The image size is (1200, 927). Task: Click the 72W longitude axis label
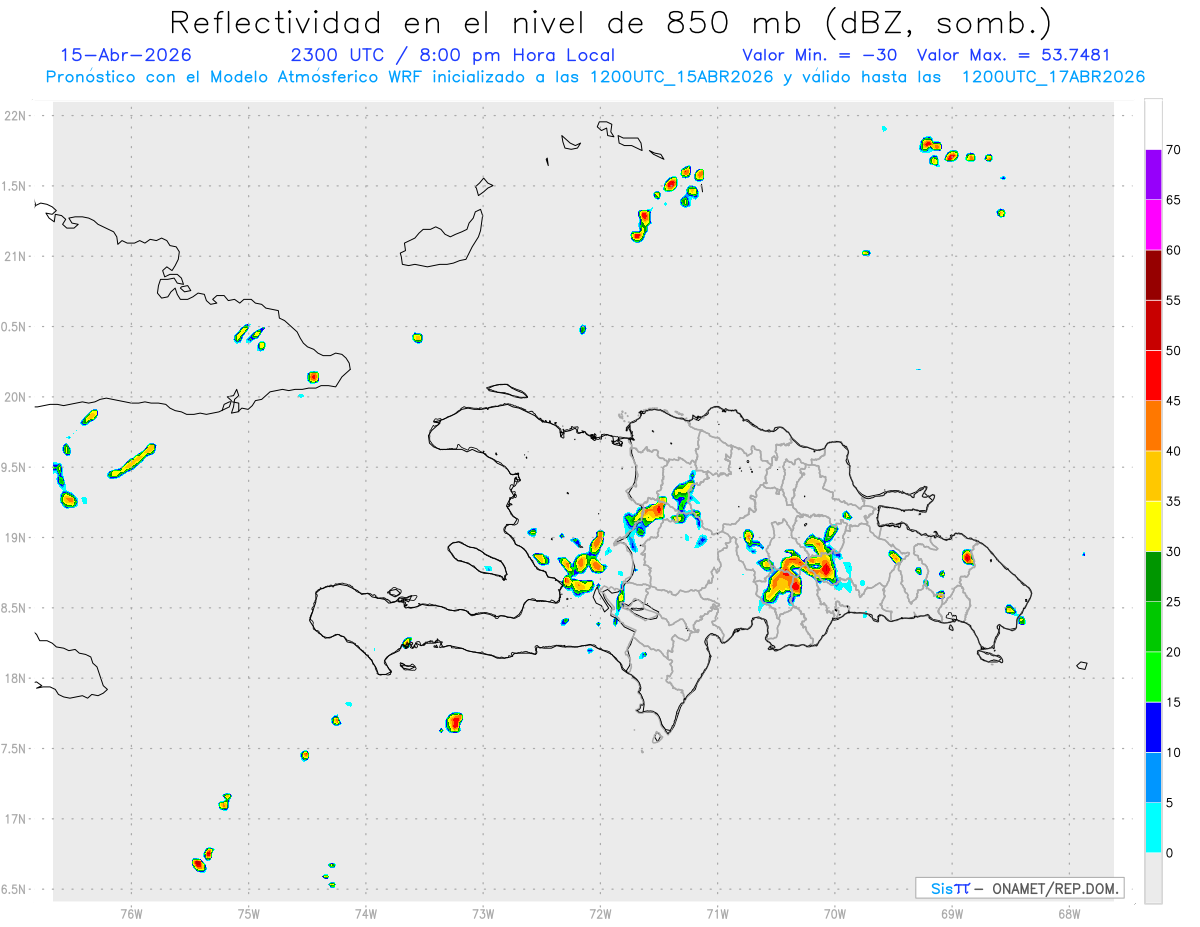tap(600, 913)
